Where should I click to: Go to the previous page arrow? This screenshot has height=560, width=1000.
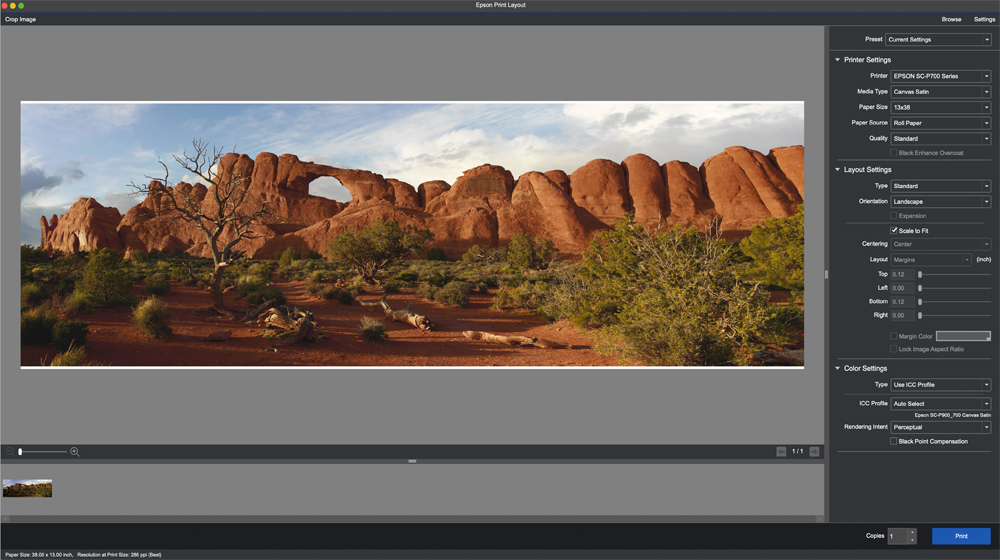tap(781, 452)
